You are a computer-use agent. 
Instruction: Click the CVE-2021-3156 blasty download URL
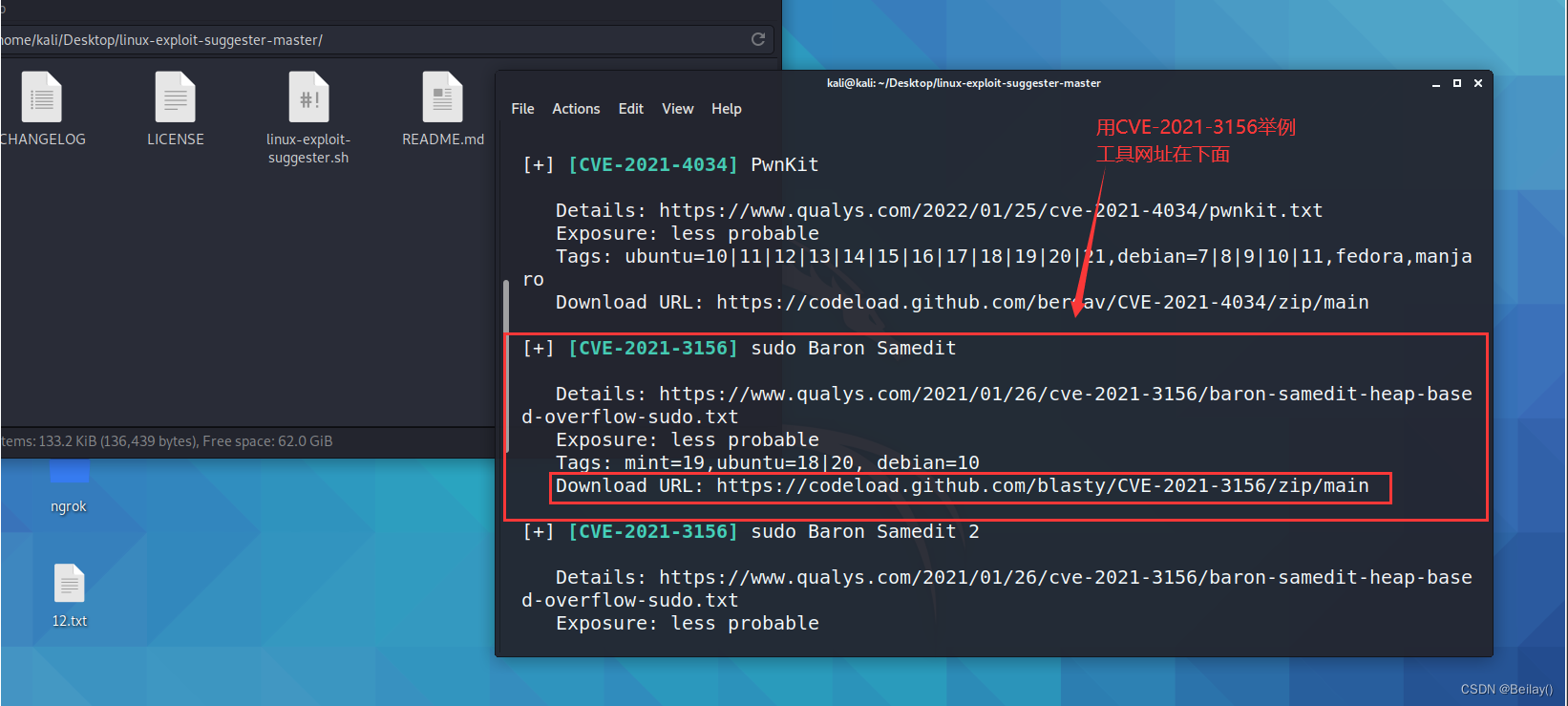(x=1042, y=485)
